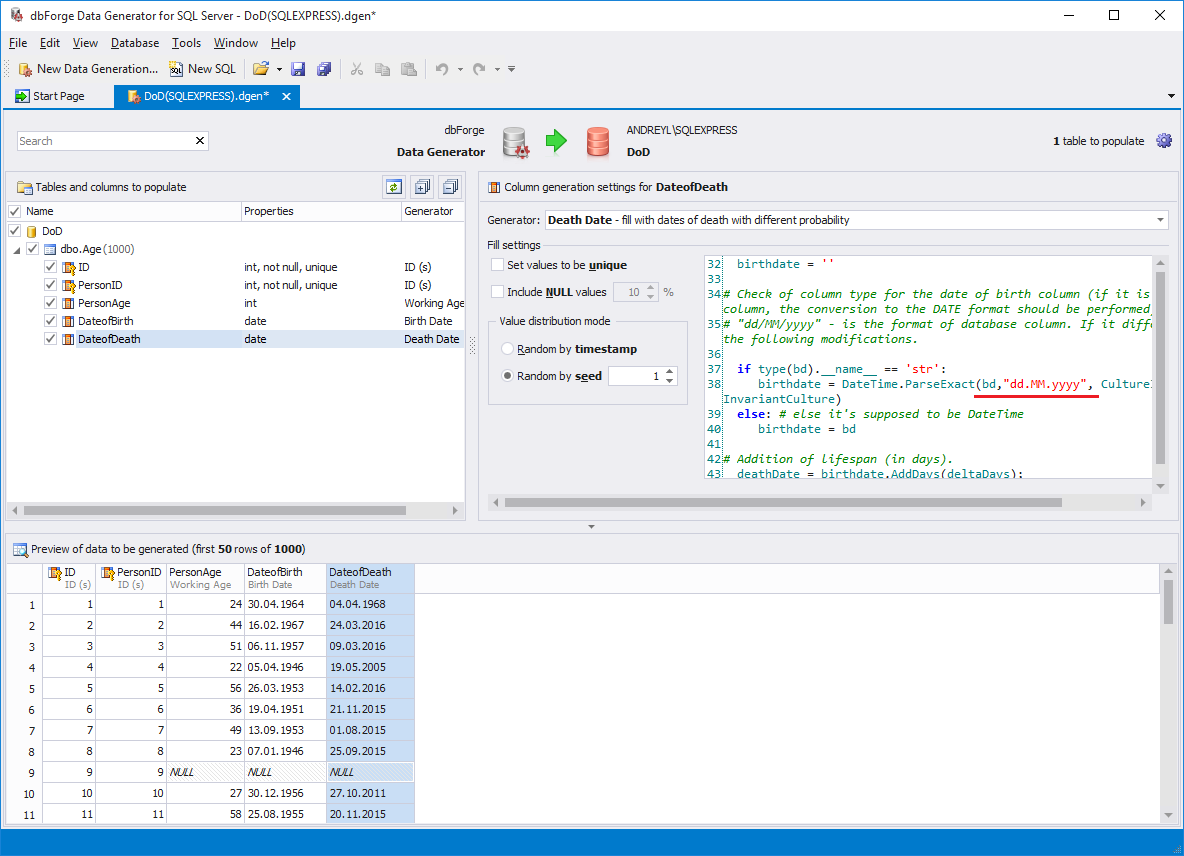Uncheck the DateofBirth column checkbox

pyautogui.click(x=51, y=321)
